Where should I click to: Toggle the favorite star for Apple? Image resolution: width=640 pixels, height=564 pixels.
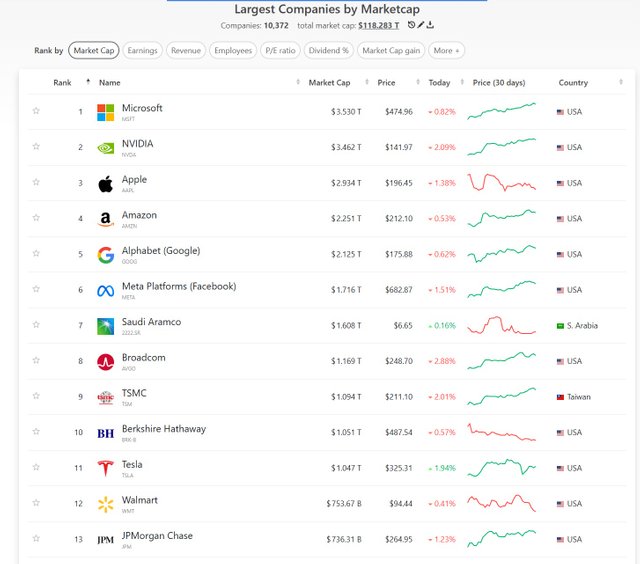click(x=36, y=182)
